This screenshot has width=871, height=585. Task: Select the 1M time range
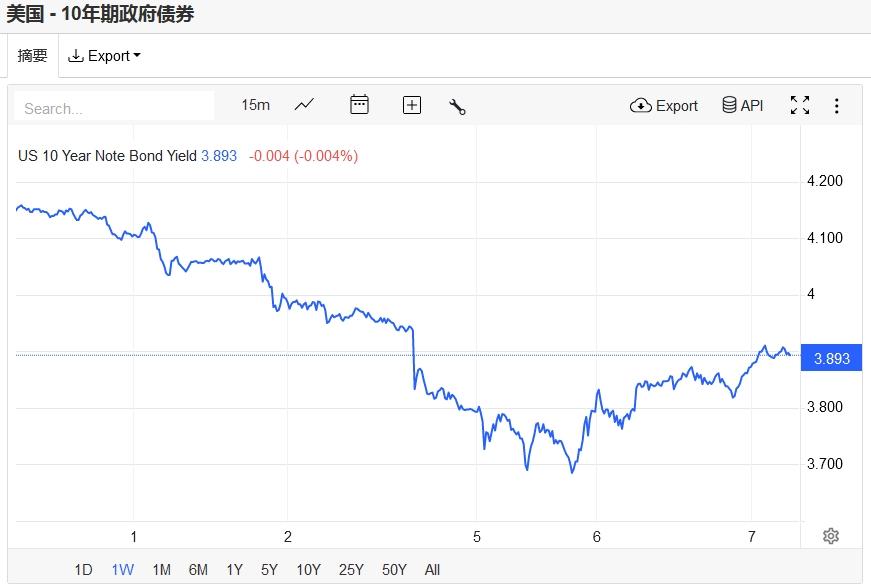(161, 570)
